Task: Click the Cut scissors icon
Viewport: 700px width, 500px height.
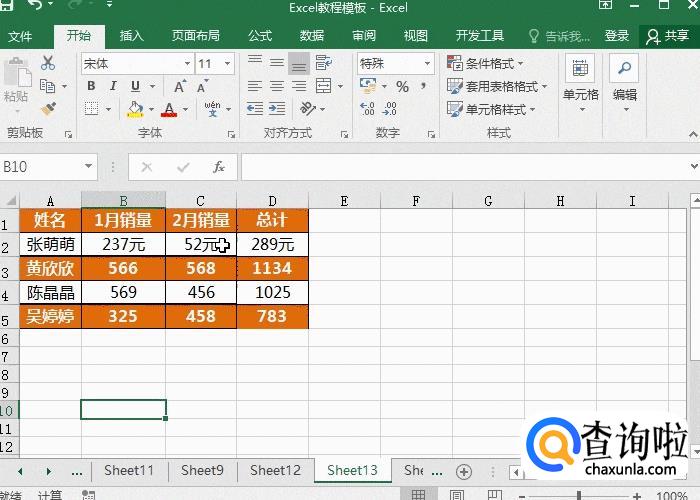Action: tap(47, 63)
